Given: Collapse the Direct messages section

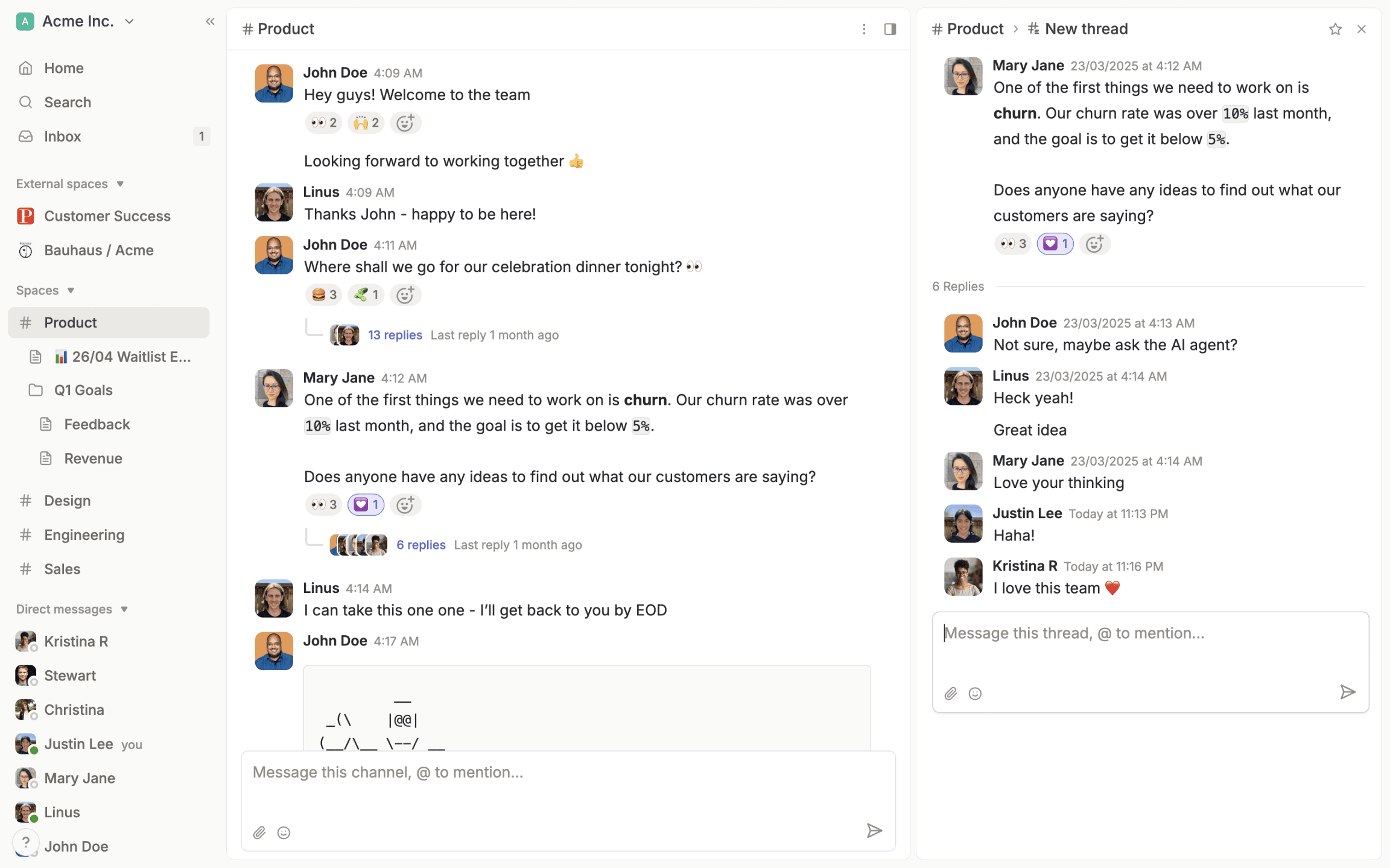Looking at the screenshot, I should click(x=124, y=609).
